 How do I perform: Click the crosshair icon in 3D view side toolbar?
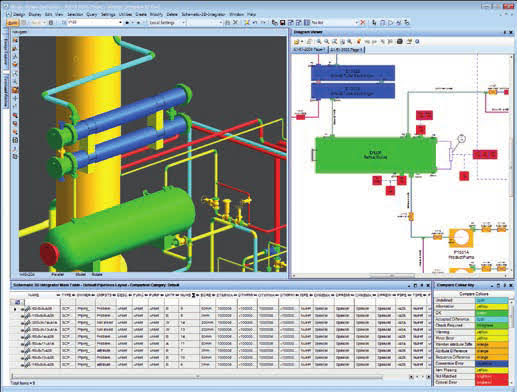(15, 98)
